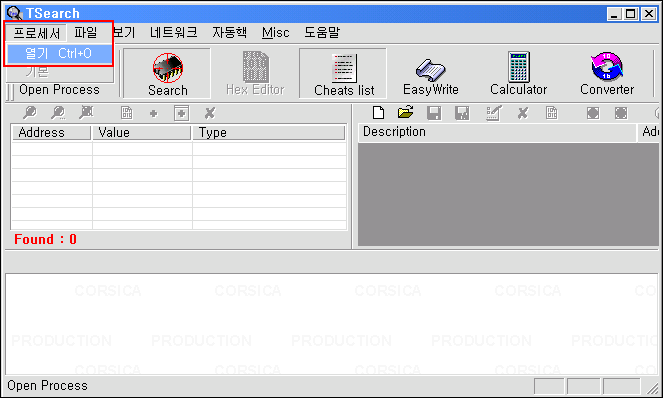This screenshot has height=398, width=663.
Task: Open the 도움말 help menu
Action: point(322,33)
